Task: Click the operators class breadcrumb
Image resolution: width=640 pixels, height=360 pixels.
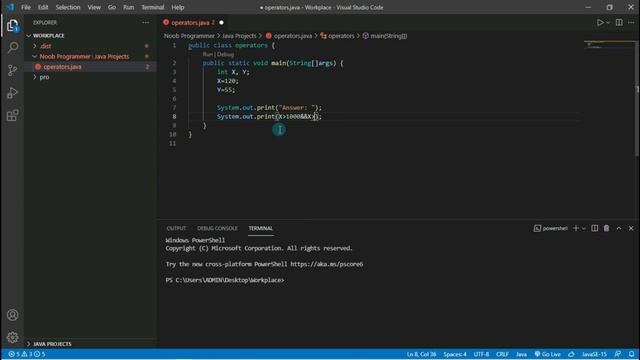Action: [341, 36]
